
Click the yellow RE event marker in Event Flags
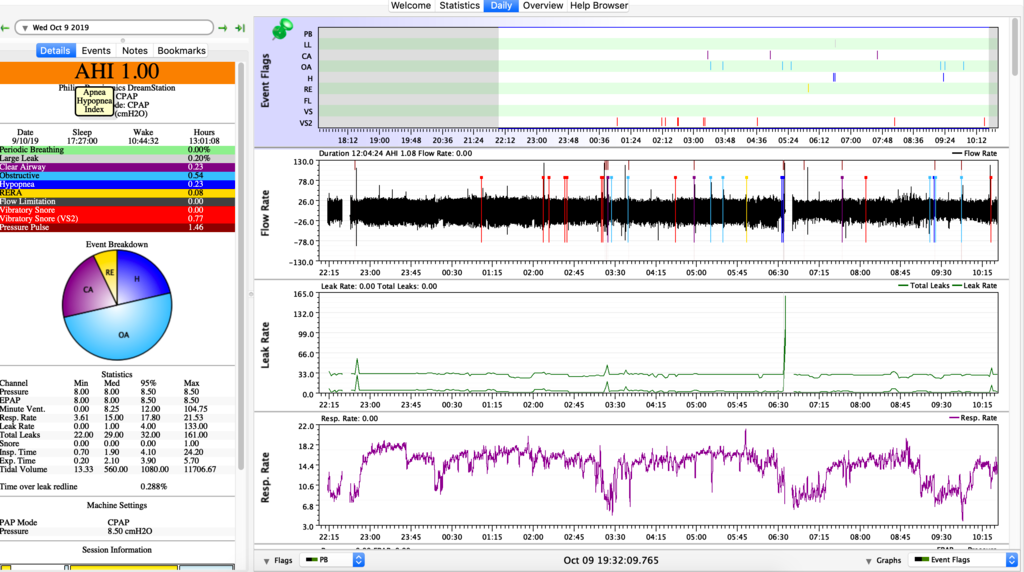[808, 88]
